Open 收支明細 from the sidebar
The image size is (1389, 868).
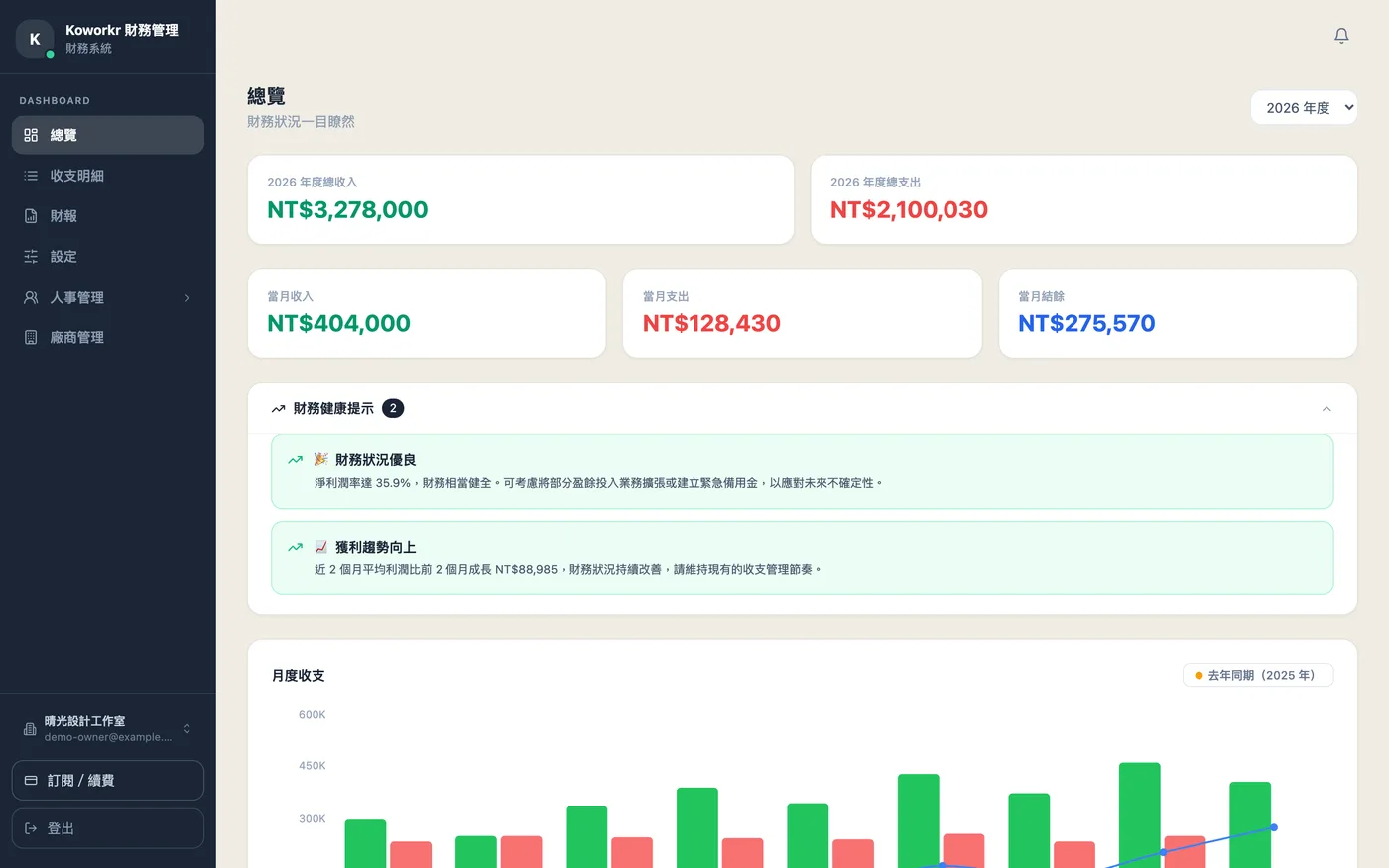[108, 176]
